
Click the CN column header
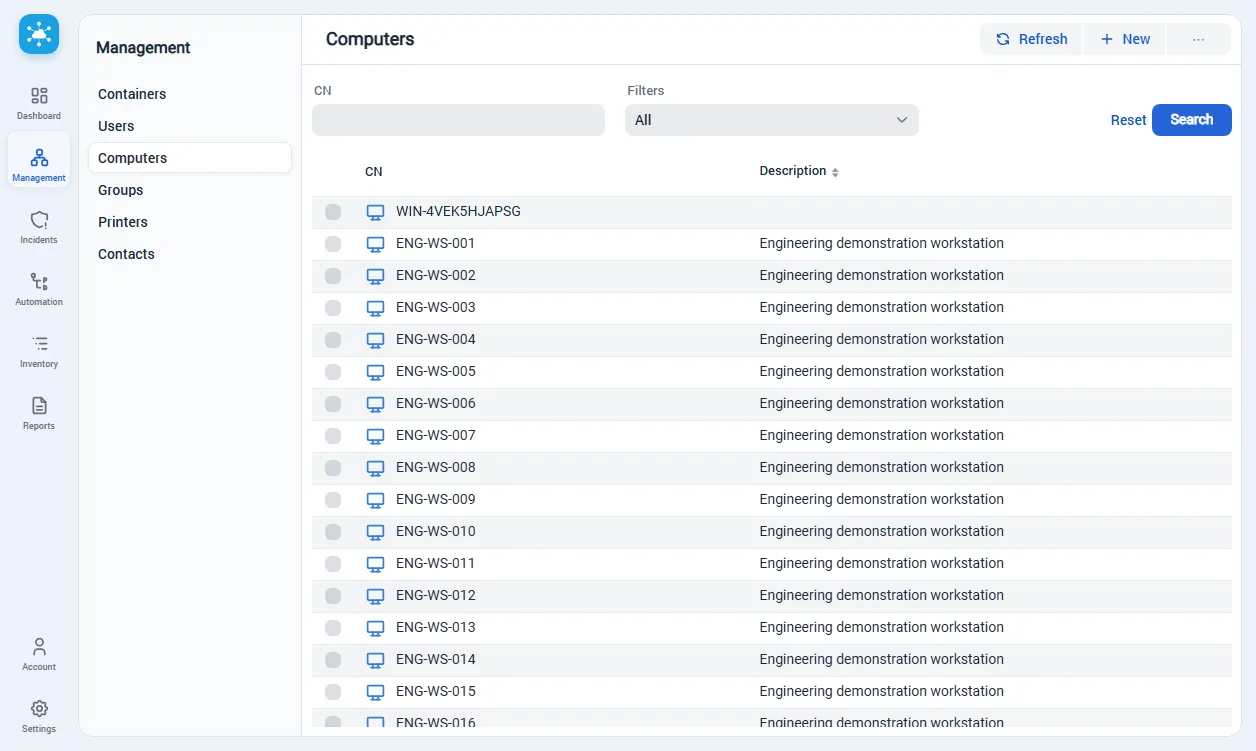pos(373,172)
